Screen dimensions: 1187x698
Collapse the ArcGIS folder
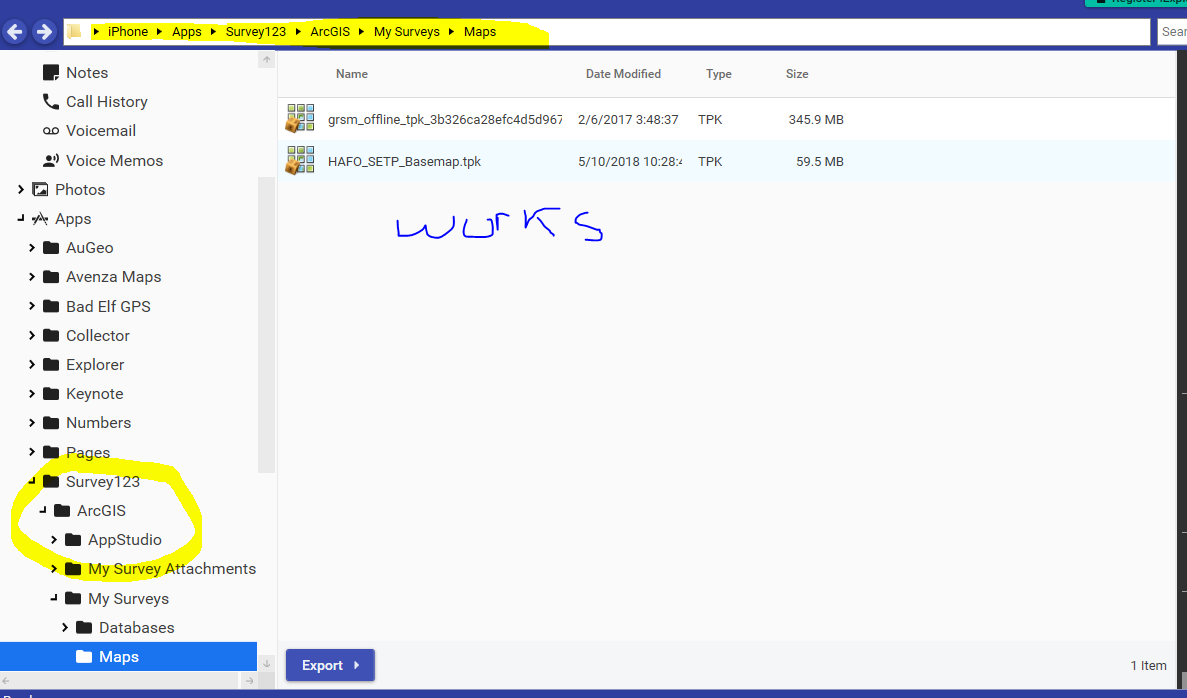(x=43, y=510)
